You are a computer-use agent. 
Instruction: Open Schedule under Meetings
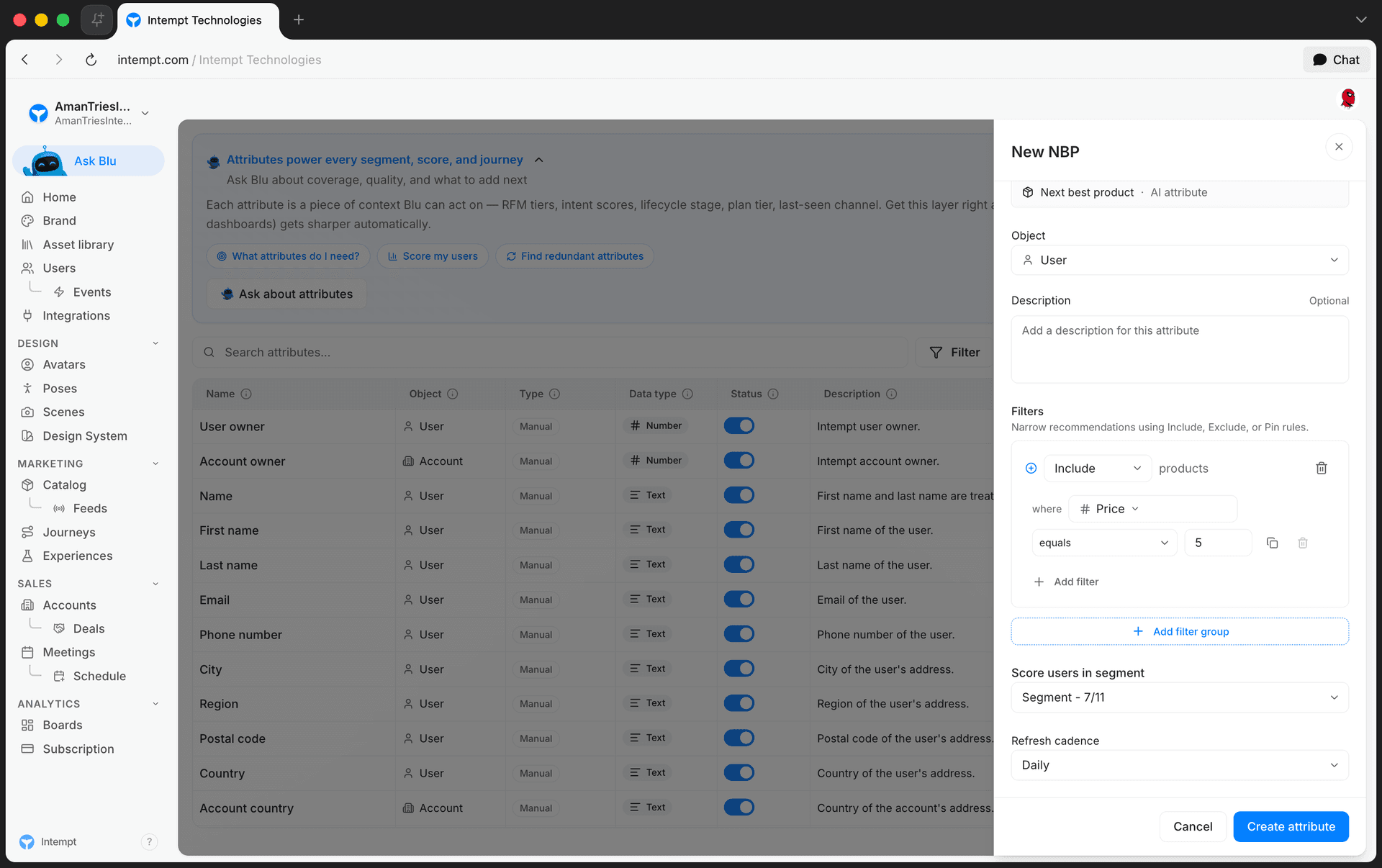[99, 677]
